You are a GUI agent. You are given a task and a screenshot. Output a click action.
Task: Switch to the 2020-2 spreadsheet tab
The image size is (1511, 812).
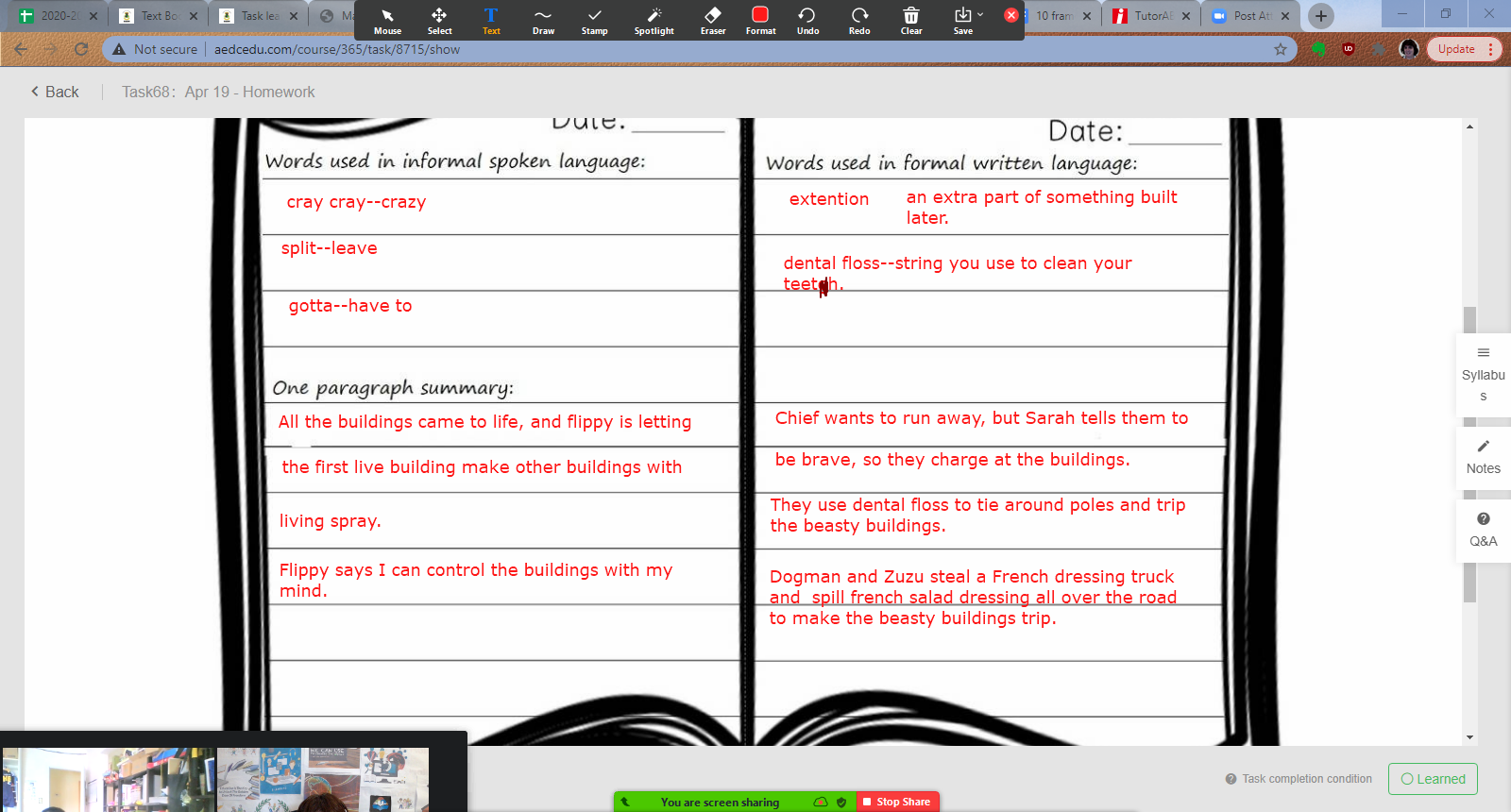tap(59, 16)
